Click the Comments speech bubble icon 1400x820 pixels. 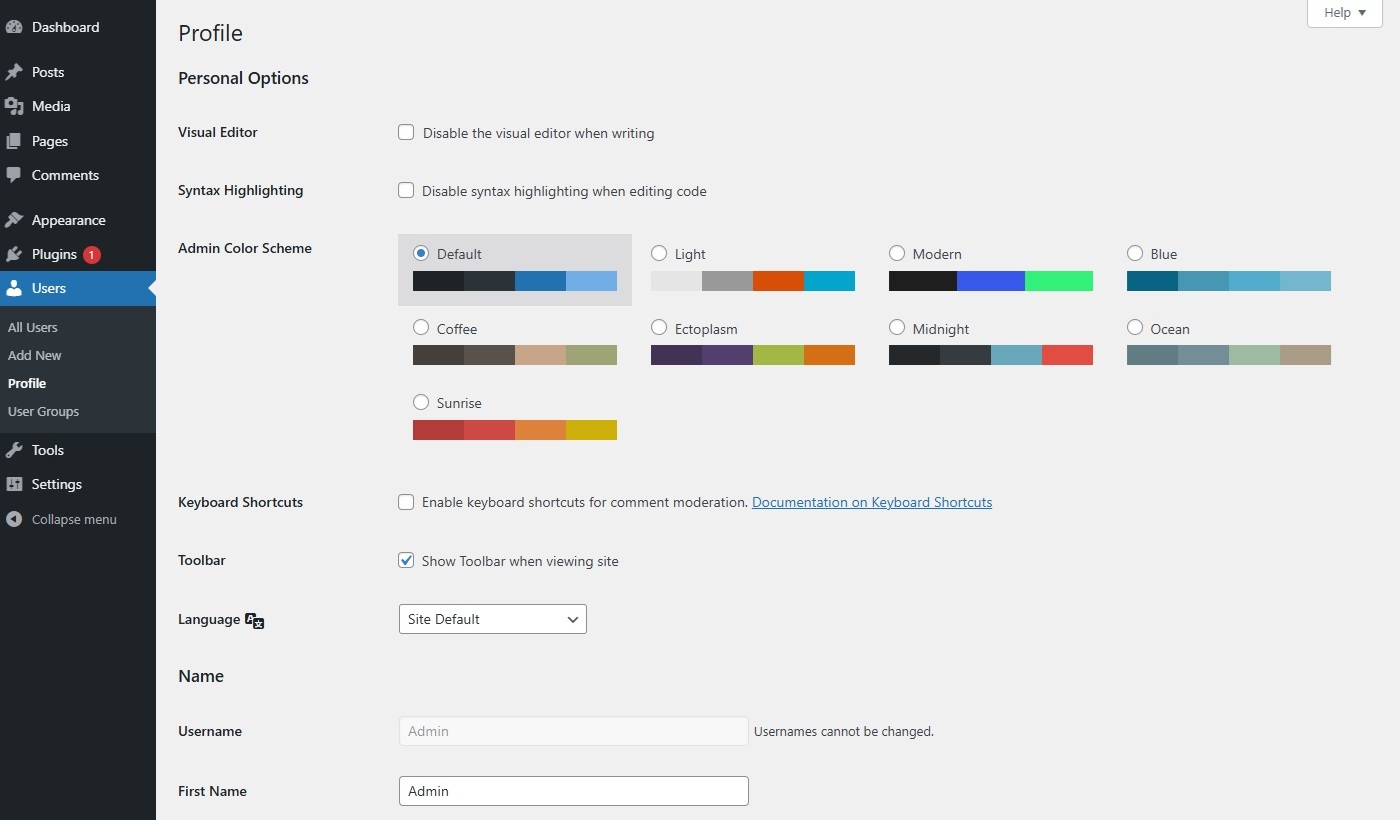14,175
